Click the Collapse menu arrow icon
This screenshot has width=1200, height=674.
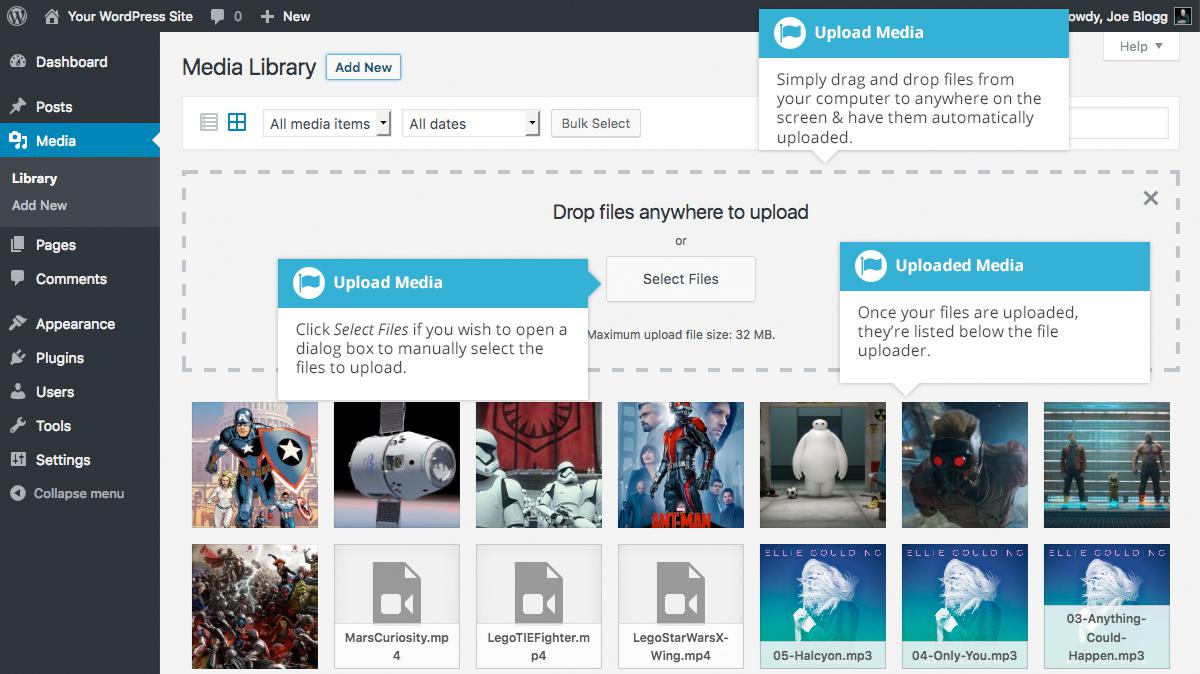[18, 494]
